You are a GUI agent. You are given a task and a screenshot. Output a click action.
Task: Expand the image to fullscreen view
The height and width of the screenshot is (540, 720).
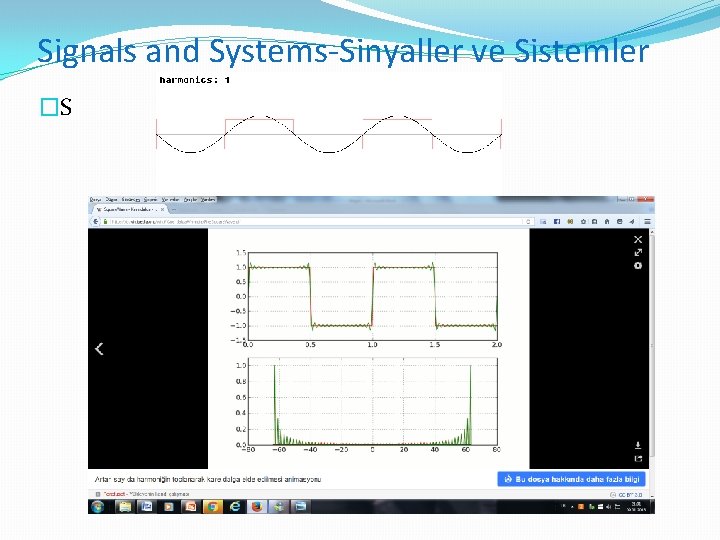click(x=638, y=253)
